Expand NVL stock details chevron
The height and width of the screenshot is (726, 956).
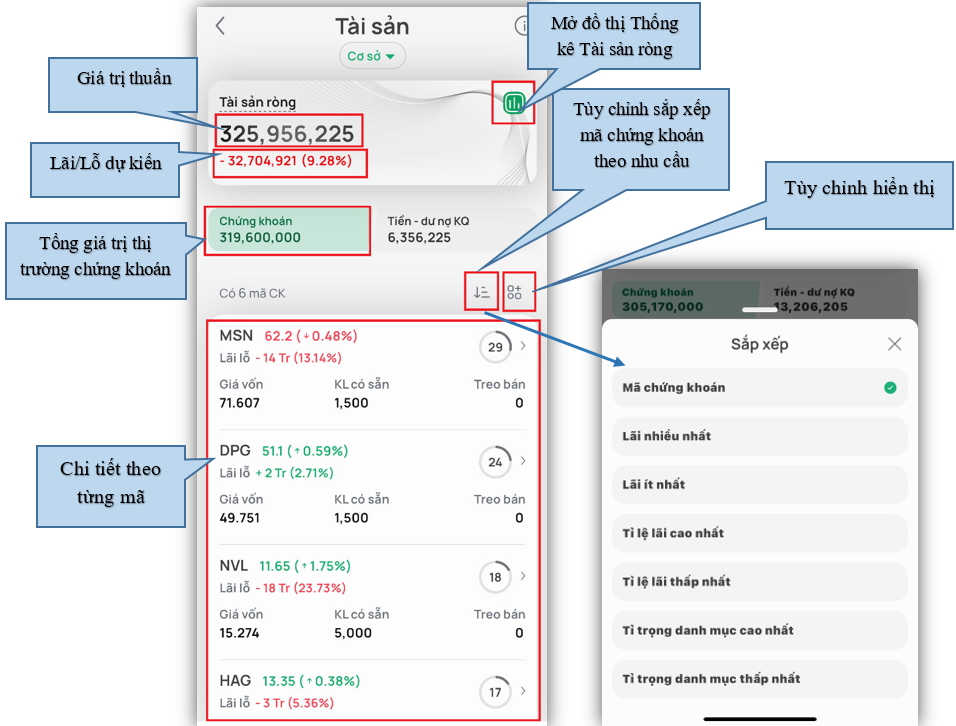523,576
